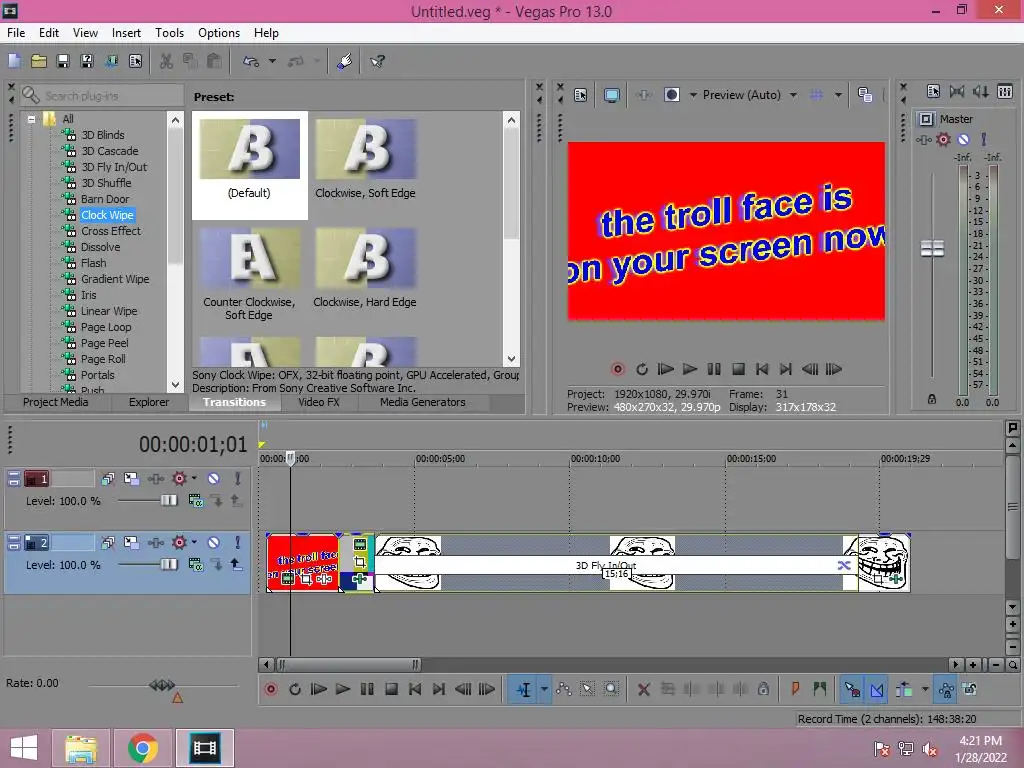Switch to the Media Generators tab
Image resolution: width=1024 pixels, height=768 pixels.
click(x=423, y=402)
